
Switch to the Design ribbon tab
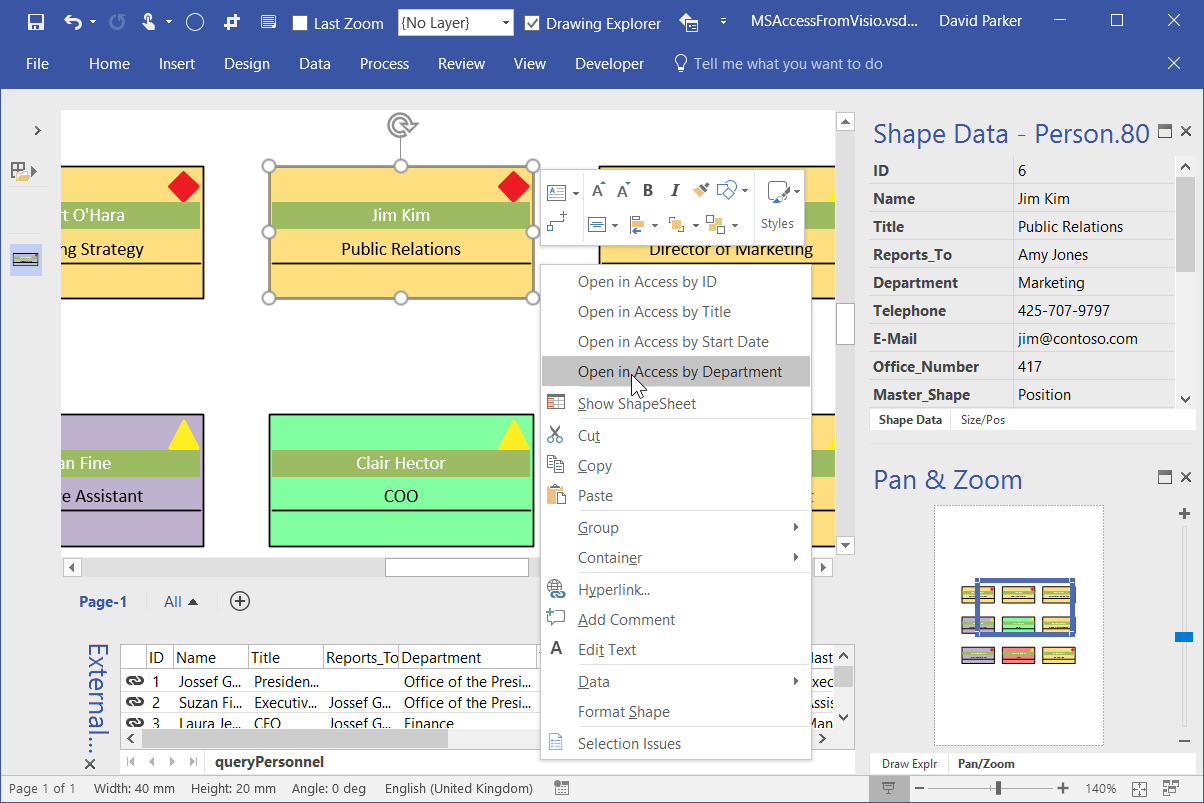pos(247,63)
